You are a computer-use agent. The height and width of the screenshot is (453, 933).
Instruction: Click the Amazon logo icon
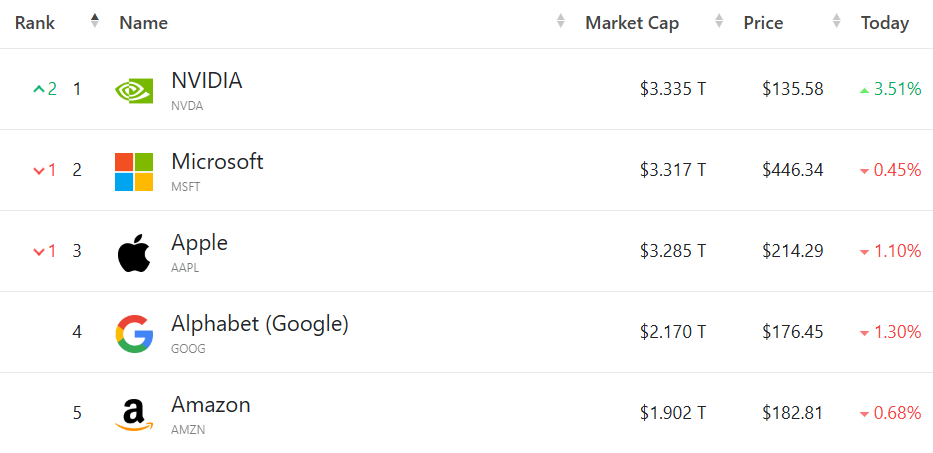(x=134, y=415)
